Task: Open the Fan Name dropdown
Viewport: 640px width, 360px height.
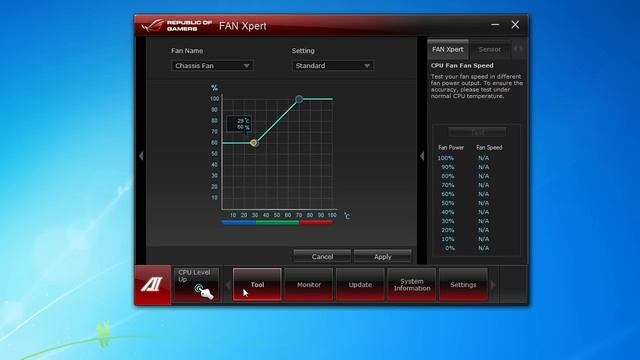Action: (212, 66)
